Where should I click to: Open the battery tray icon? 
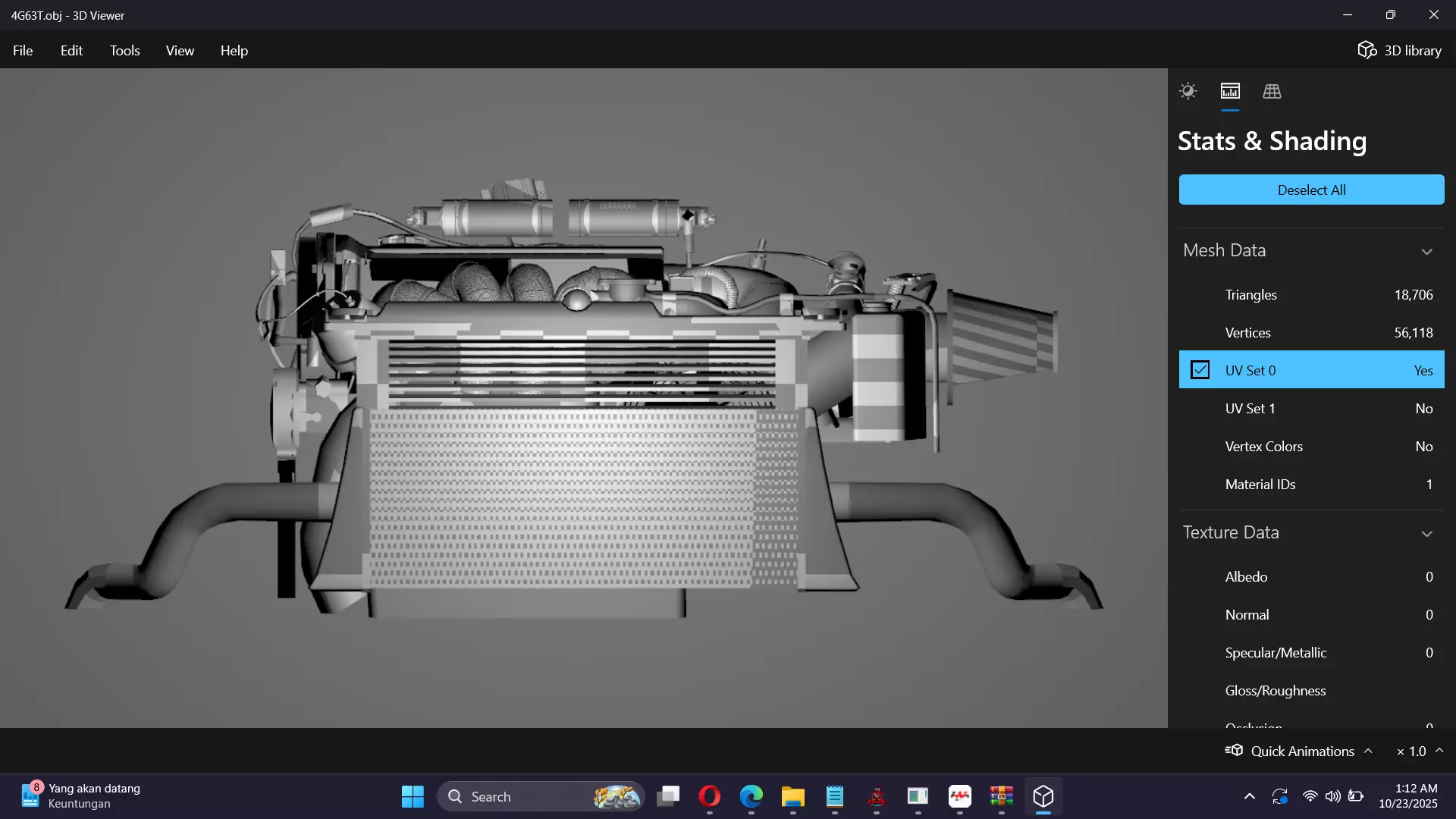1356,796
